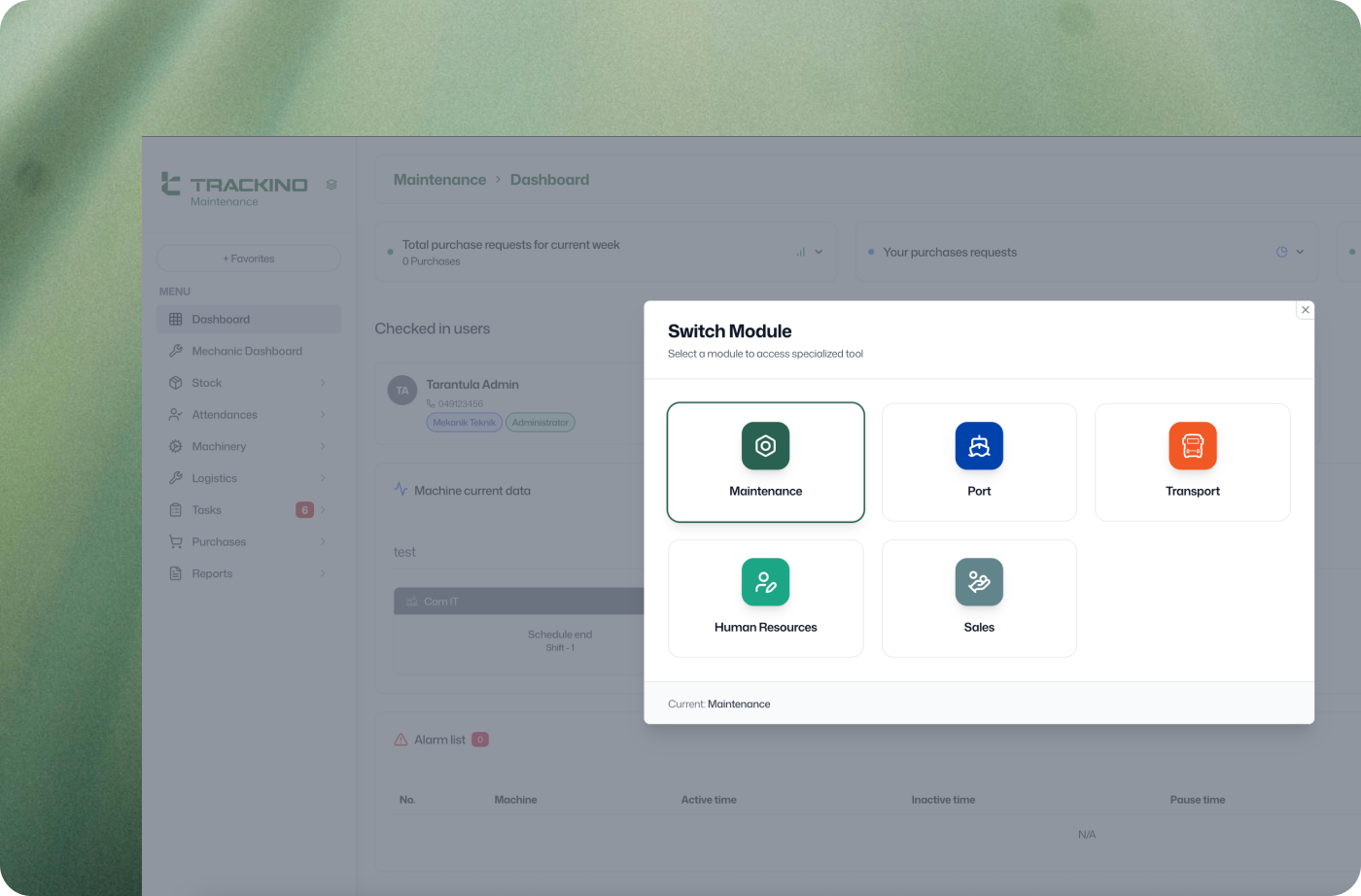The image size is (1361, 896).
Task: Click the Trackino logo
Action: point(234,185)
